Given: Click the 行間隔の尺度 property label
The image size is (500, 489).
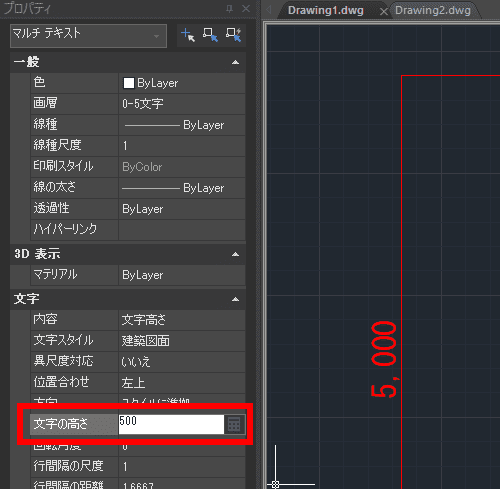Looking at the screenshot, I should point(68,466).
